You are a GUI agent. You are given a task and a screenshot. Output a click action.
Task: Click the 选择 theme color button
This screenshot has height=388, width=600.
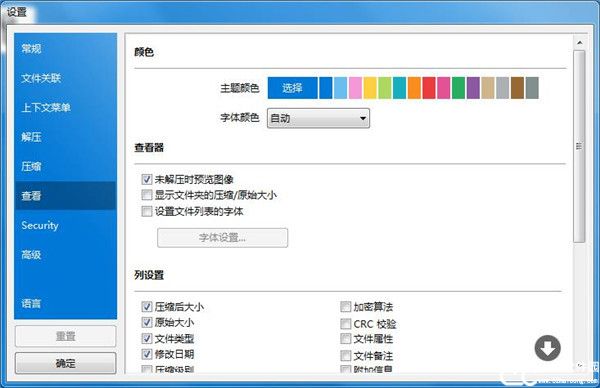tap(292, 88)
